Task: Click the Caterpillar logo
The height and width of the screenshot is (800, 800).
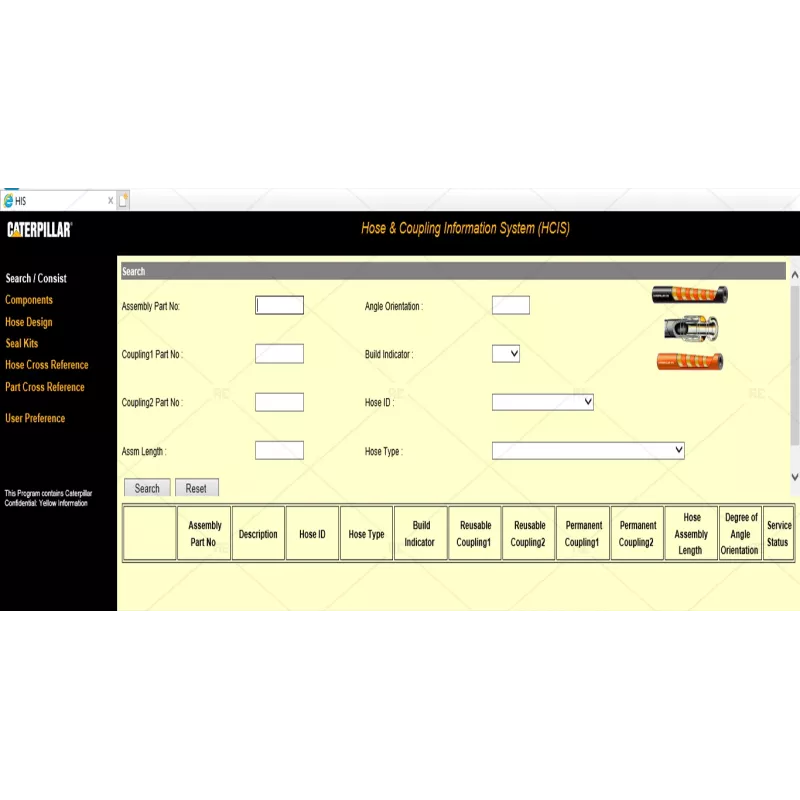Action: (40, 227)
